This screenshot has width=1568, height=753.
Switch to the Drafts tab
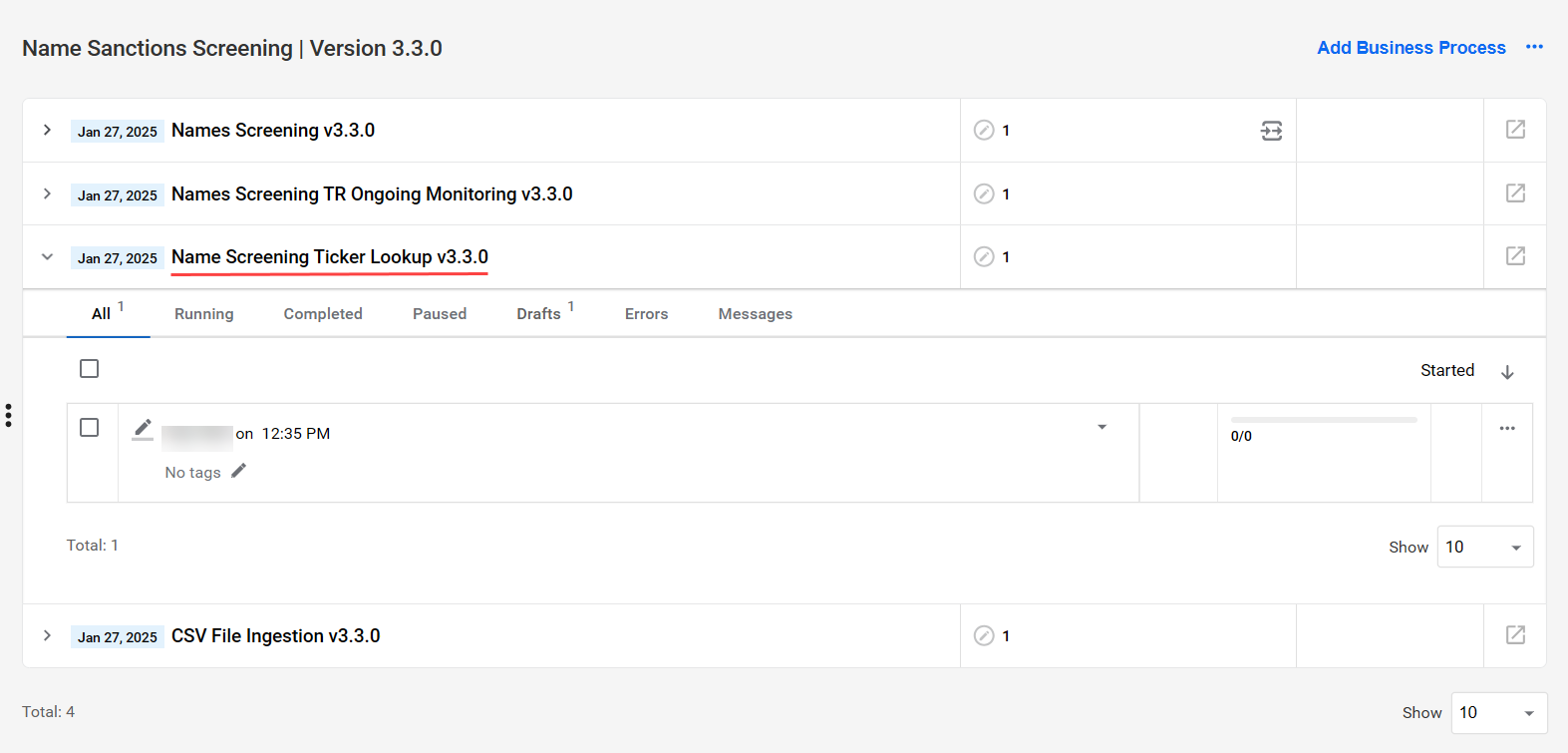(544, 313)
